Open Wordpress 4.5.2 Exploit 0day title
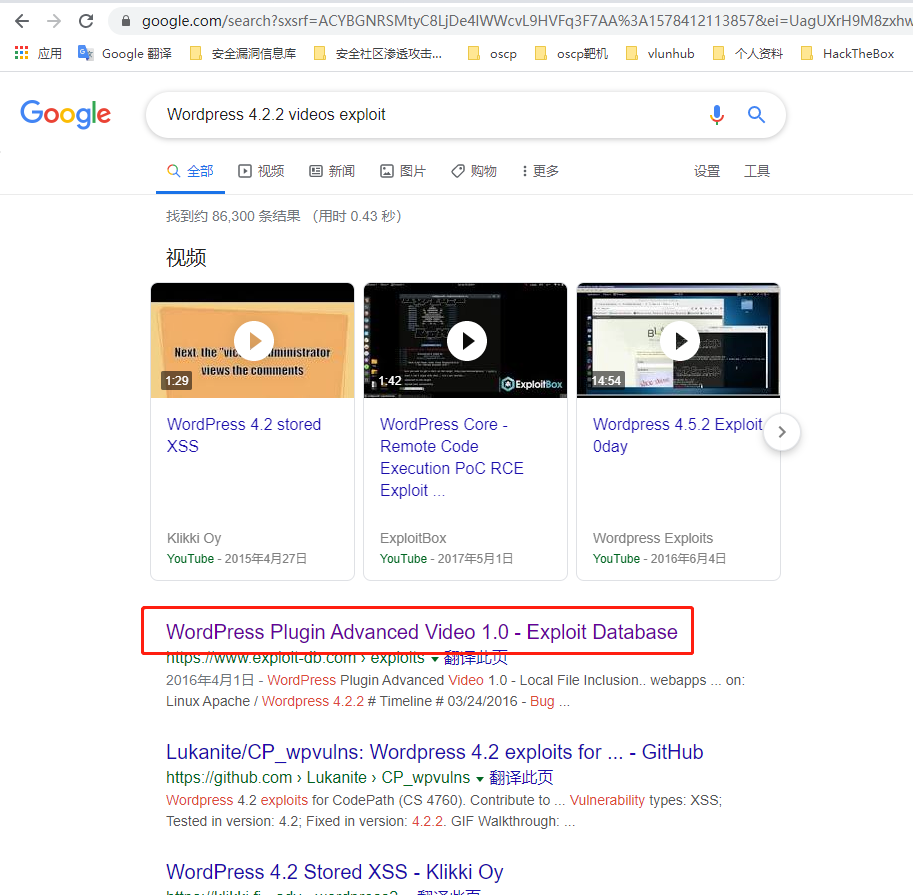Image resolution: width=913 pixels, height=895 pixels. 678,435
